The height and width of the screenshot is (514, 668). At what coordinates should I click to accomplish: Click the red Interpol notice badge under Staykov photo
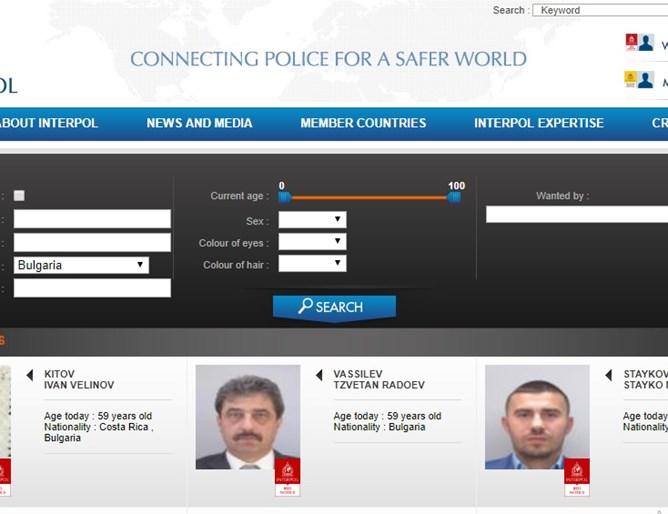[577, 477]
